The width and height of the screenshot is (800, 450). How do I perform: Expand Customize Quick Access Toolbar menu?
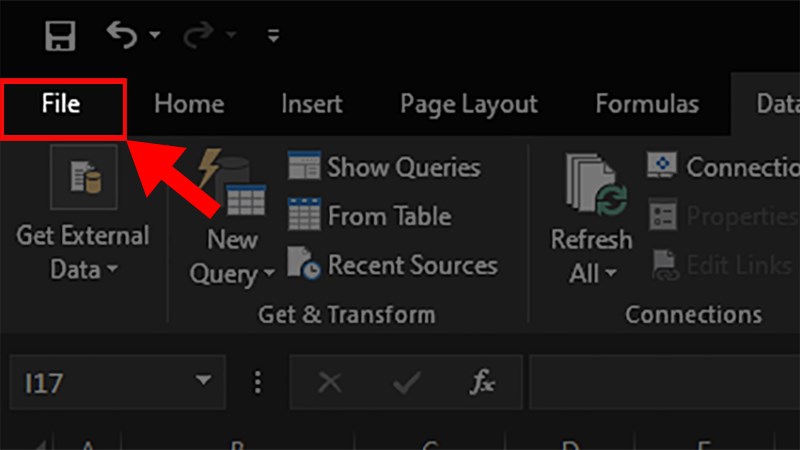click(273, 38)
